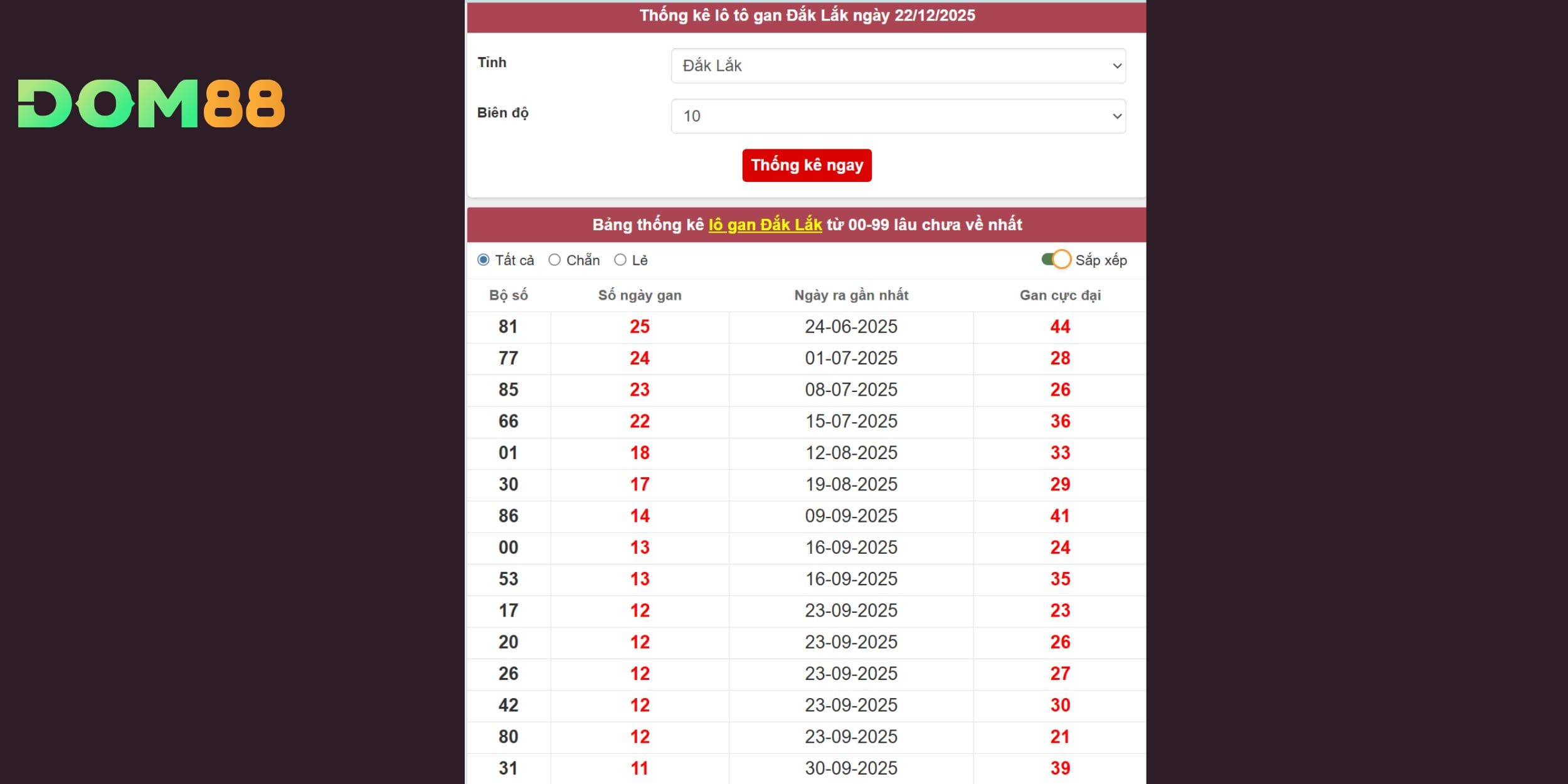This screenshot has width=1568, height=784.
Task: Toggle the Sắp xếp switch
Action: click(x=1056, y=260)
